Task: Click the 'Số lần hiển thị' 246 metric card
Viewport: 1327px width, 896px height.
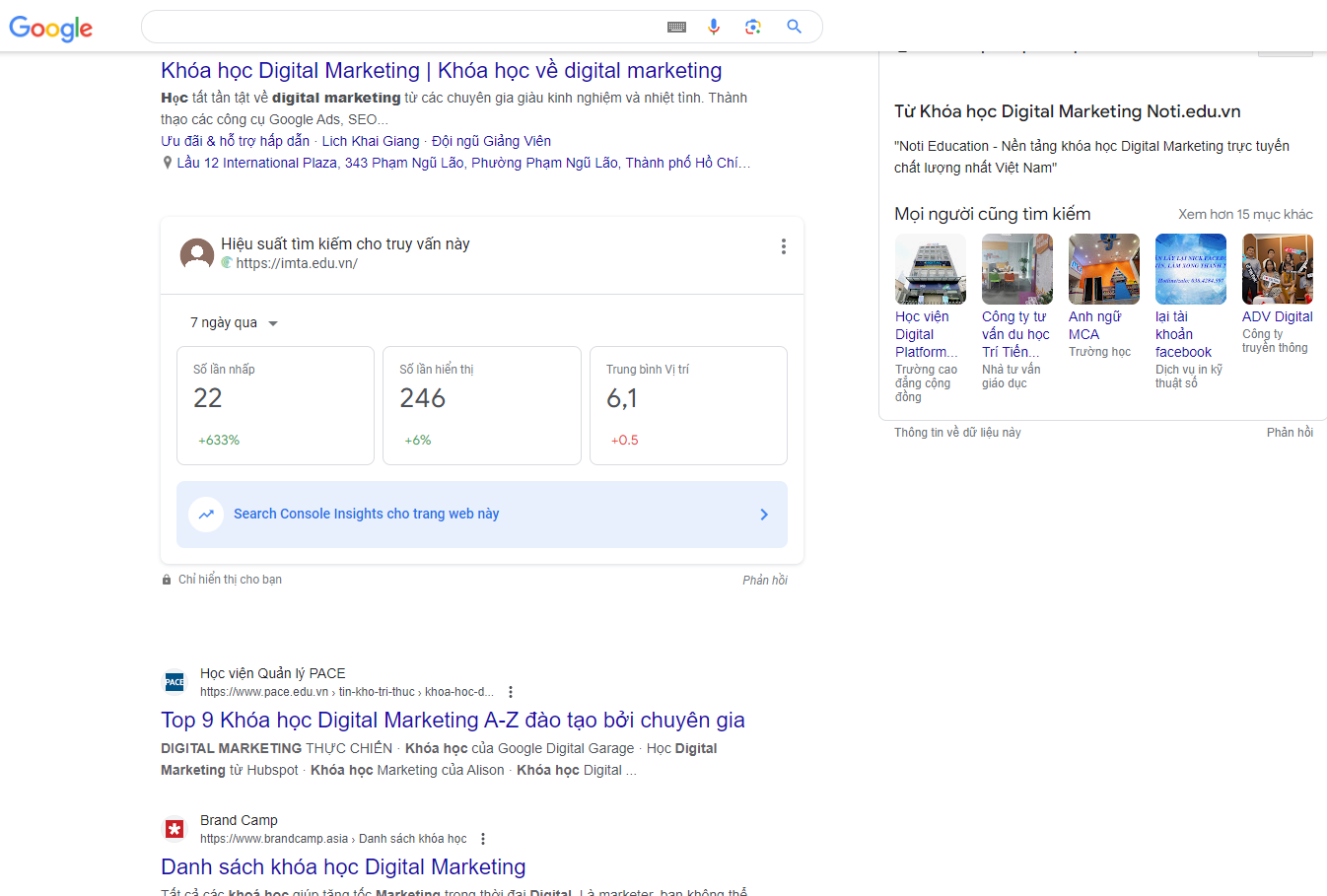Action: click(482, 405)
